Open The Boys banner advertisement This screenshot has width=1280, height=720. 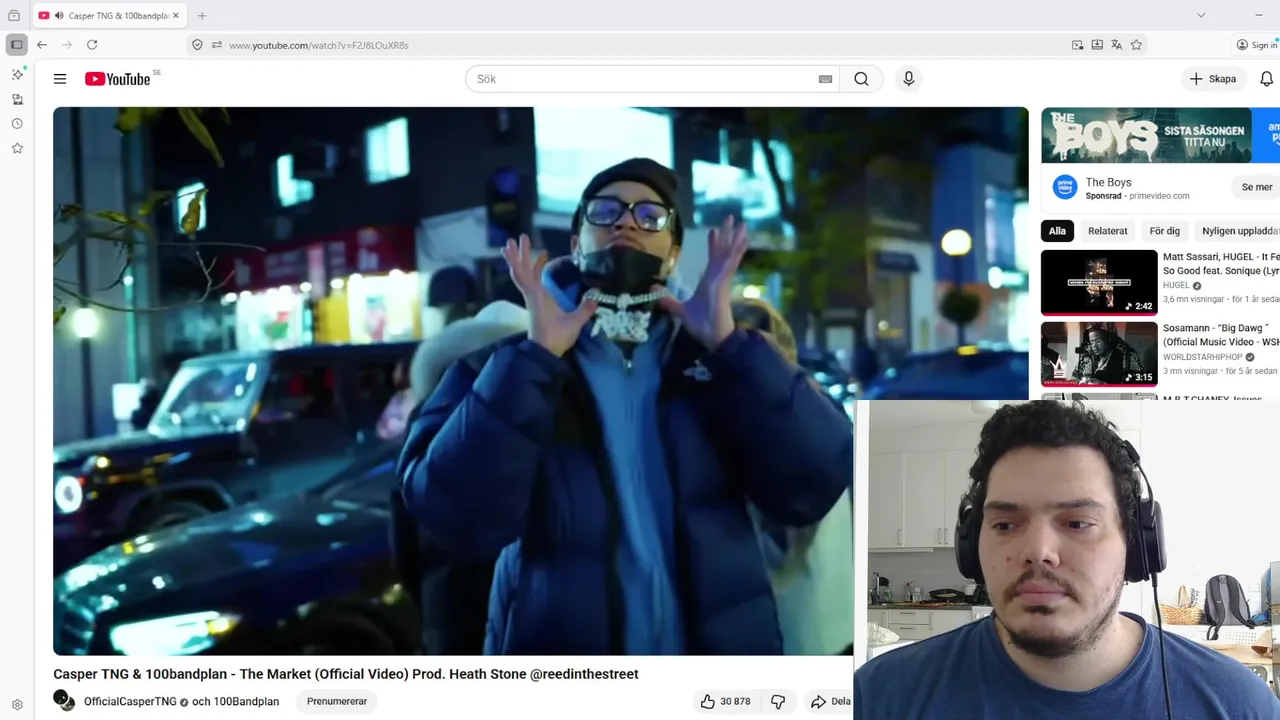tap(1160, 135)
